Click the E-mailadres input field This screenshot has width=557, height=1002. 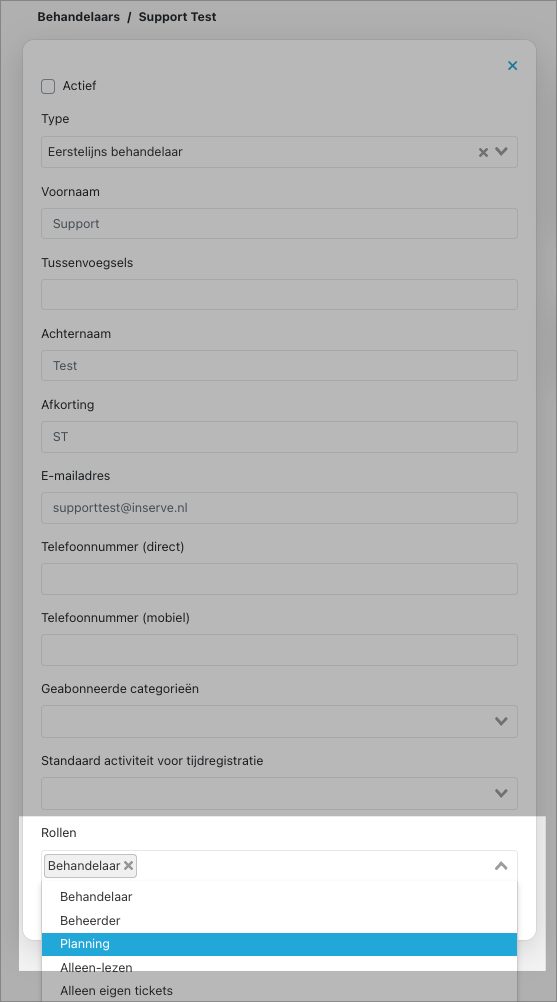[279, 508]
